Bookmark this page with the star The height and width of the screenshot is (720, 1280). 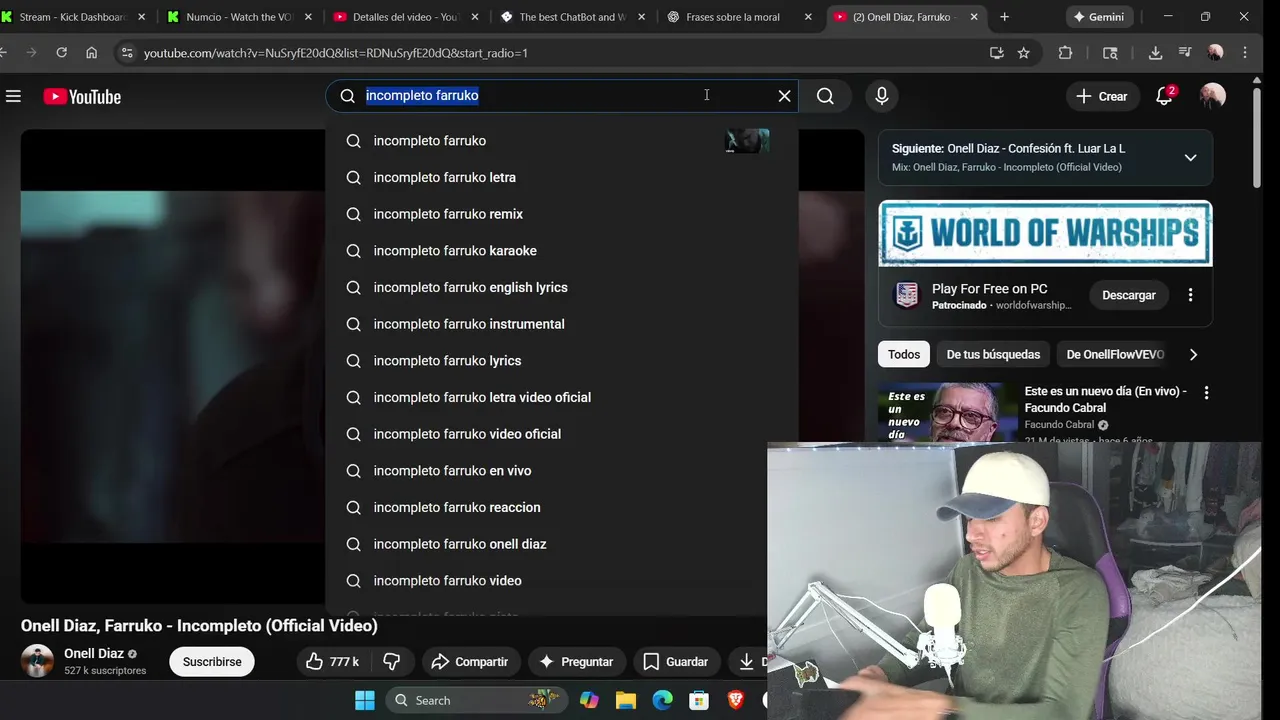click(1023, 53)
